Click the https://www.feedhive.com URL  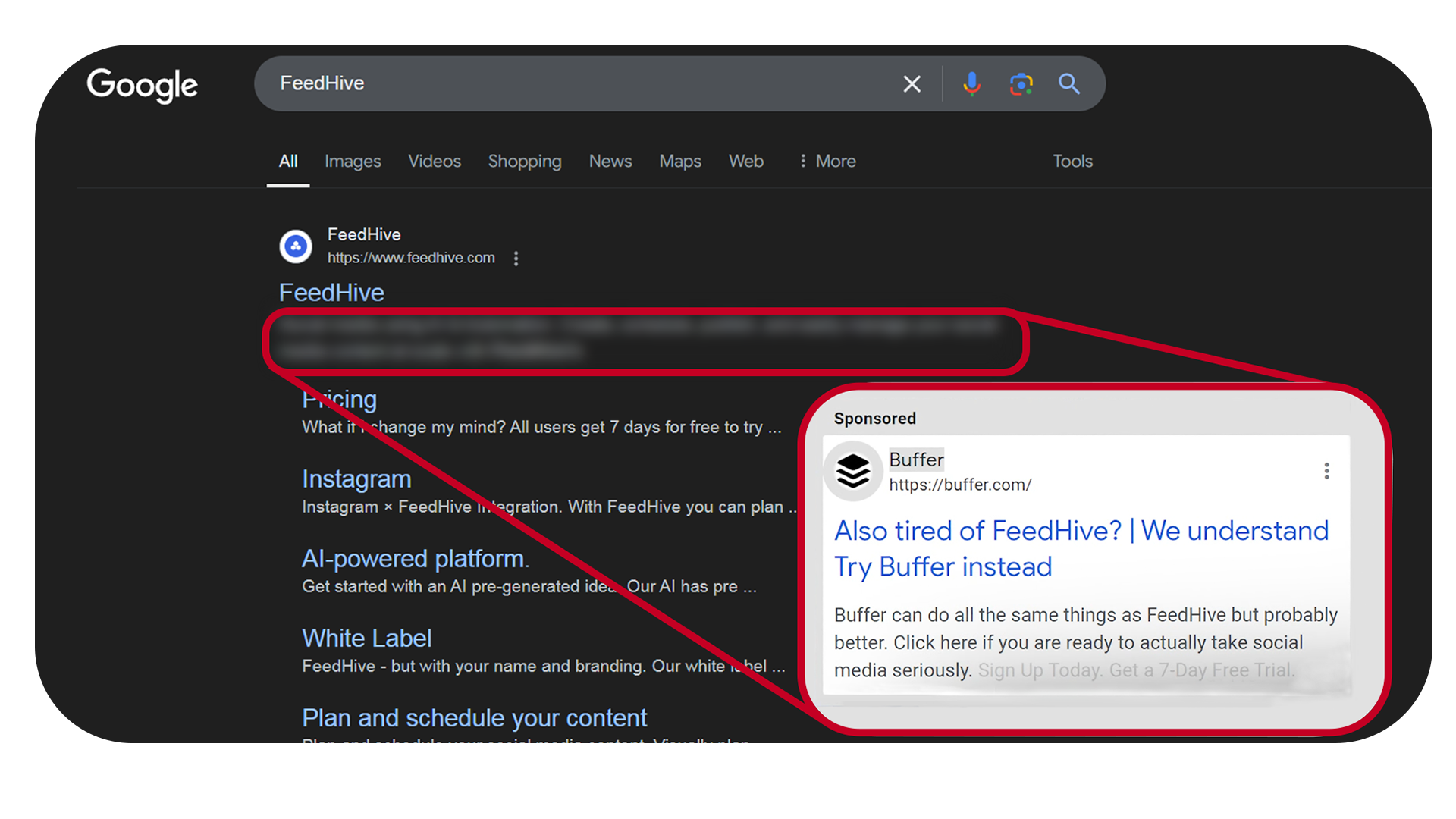(x=411, y=258)
